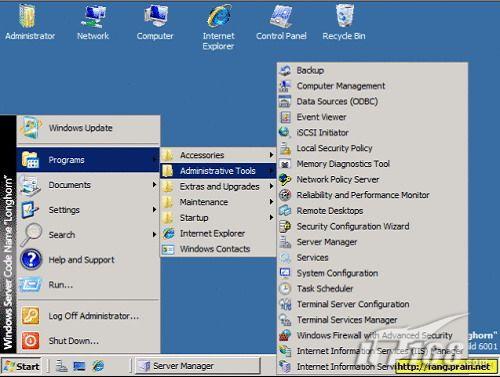Open Windows Update from Start menu
The height and width of the screenshot is (377, 500).
click(x=88, y=128)
